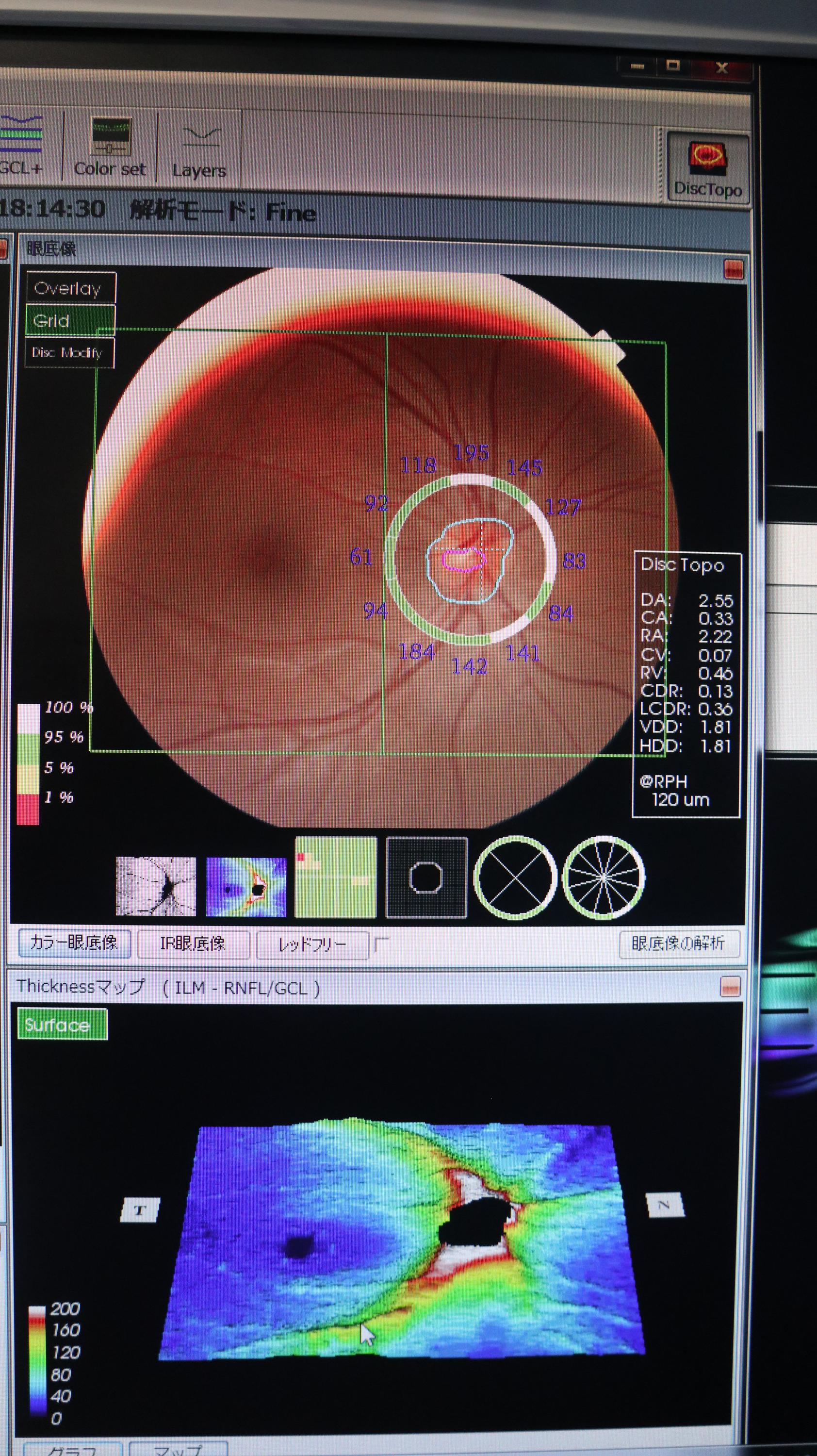Select the four-sector circle chart icon
The image size is (817, 1456).
(515, 877)
